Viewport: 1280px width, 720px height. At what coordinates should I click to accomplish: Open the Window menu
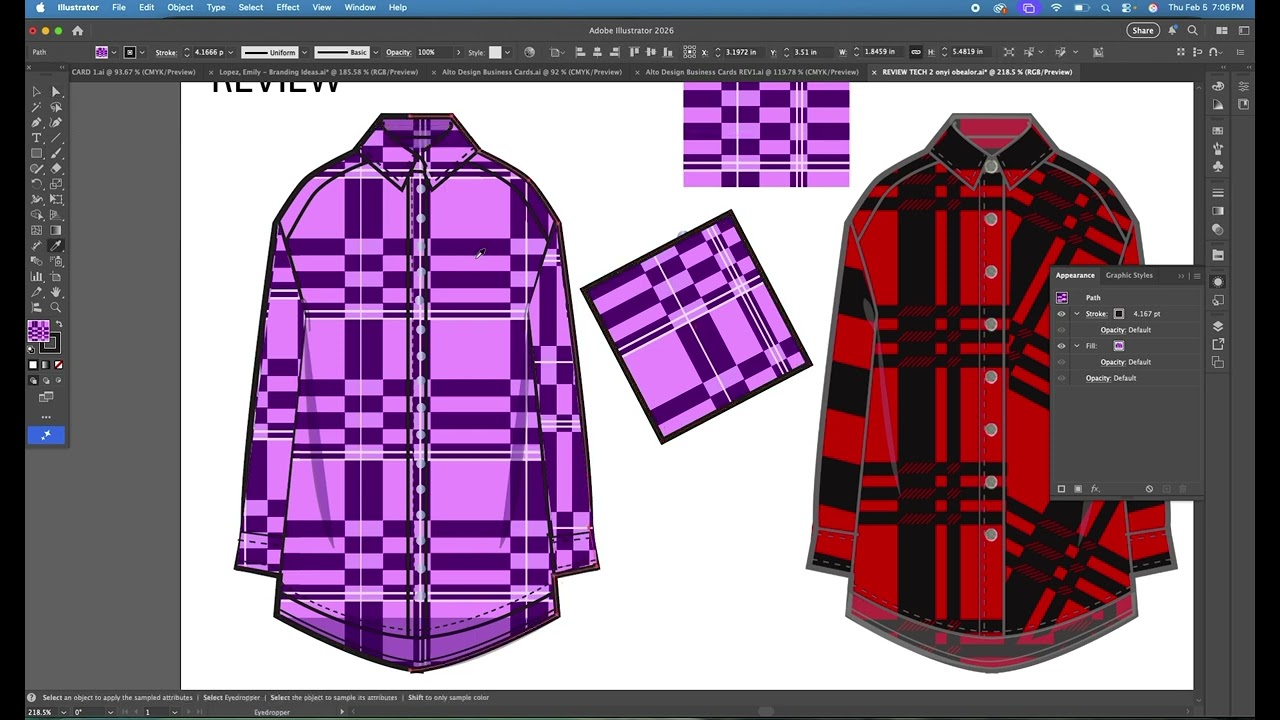point(360,7)
